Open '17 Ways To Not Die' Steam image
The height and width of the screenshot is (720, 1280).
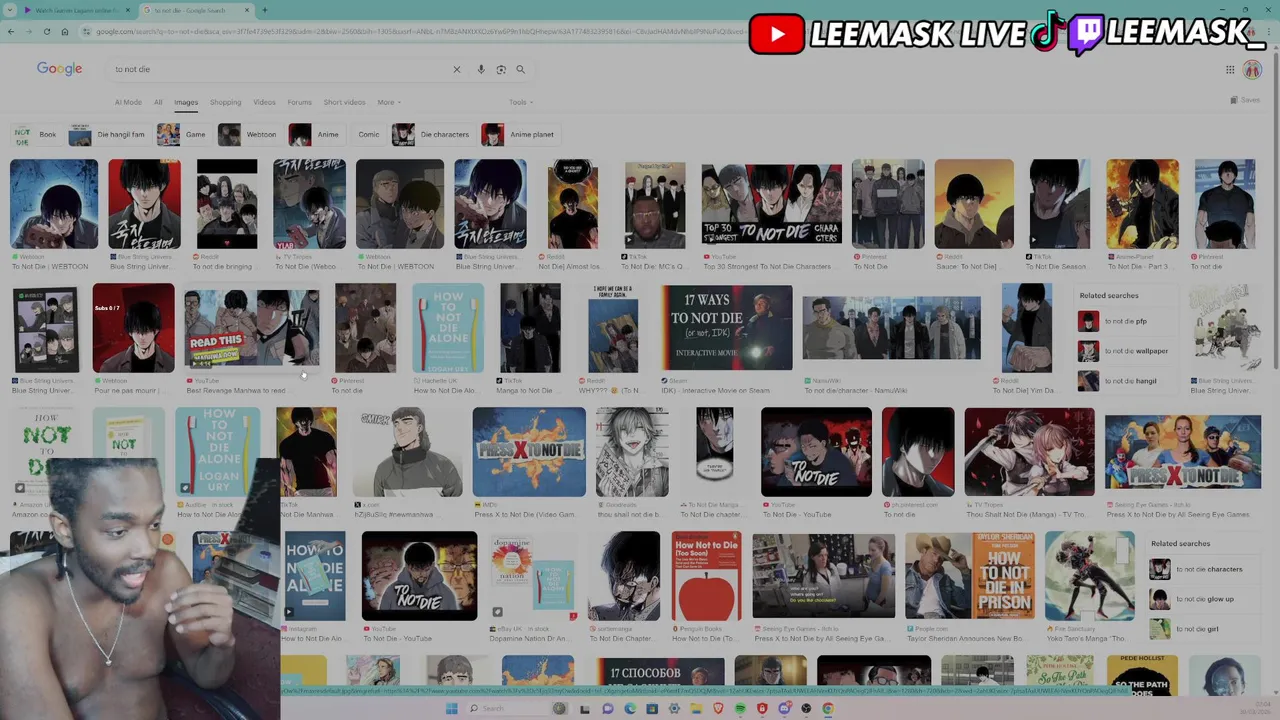(726, 328)
